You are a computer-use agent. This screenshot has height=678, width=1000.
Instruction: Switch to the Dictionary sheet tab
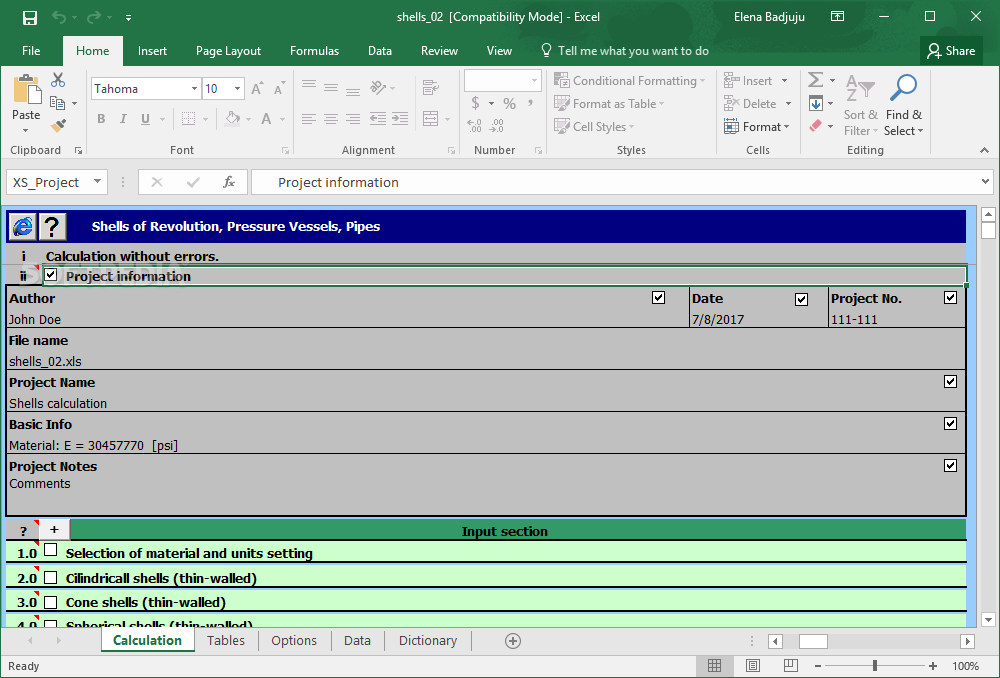pos(428,640)
